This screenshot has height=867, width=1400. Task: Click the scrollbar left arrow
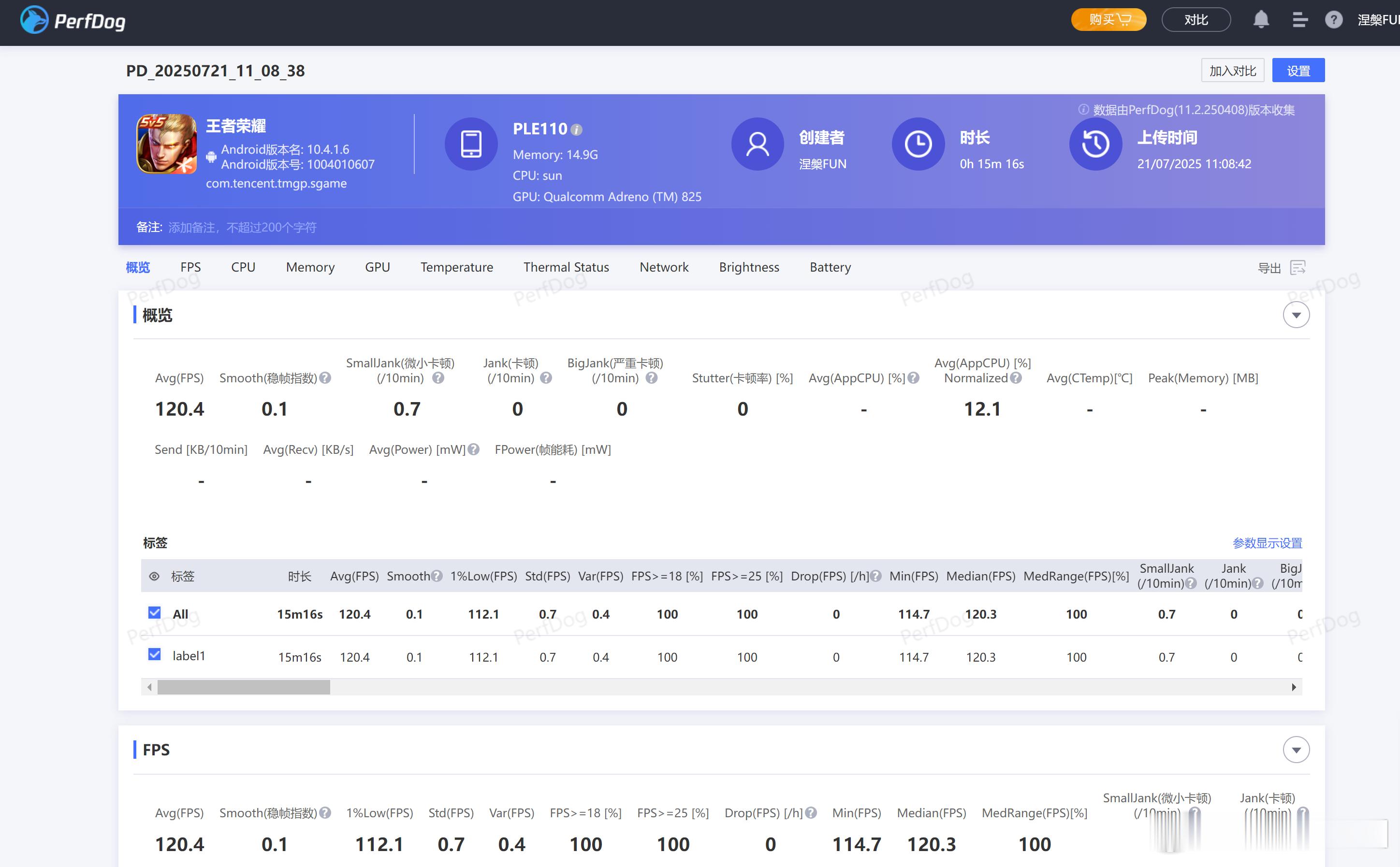(x=150, y=687)
